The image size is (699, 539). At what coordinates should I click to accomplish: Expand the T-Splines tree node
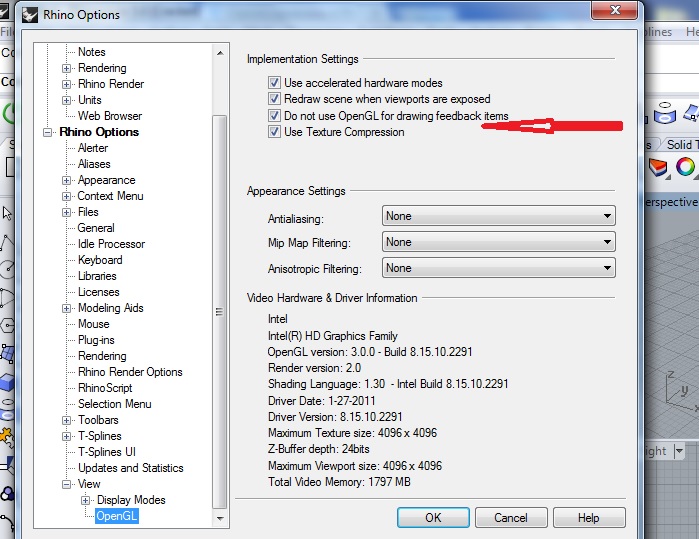point(66,436)
